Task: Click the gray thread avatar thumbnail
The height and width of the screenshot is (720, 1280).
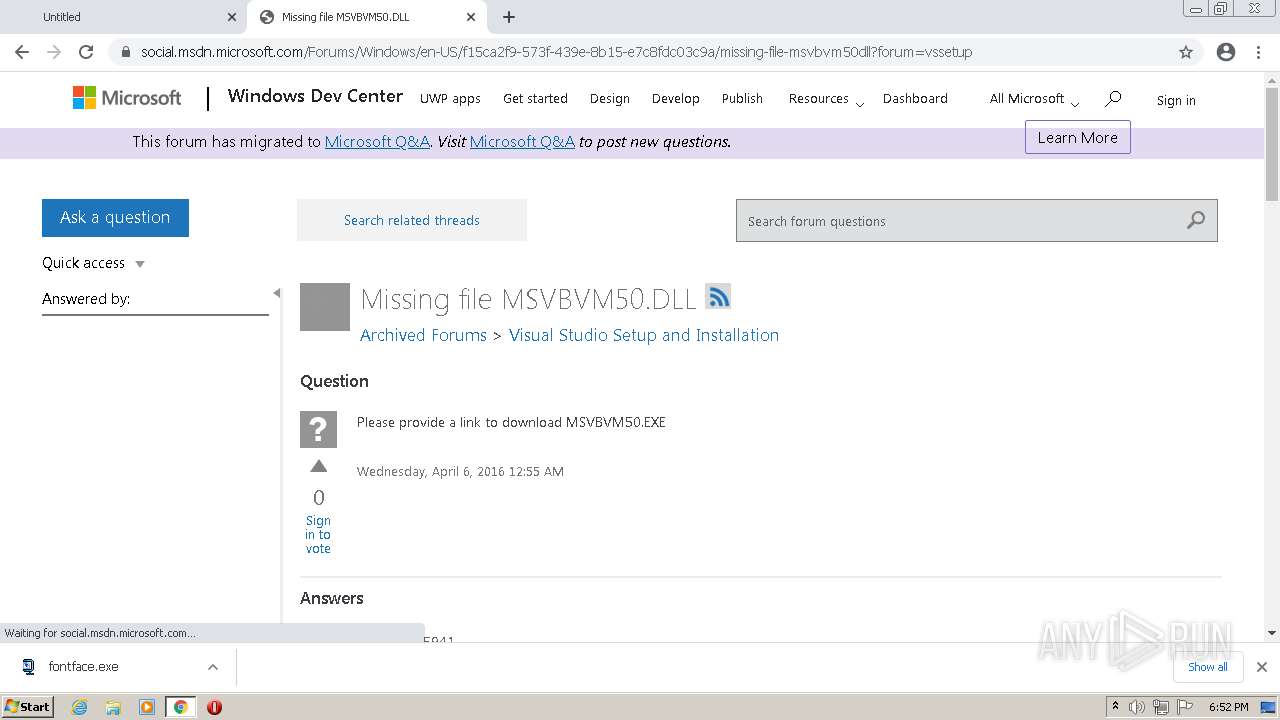Action: pos(325,307)
